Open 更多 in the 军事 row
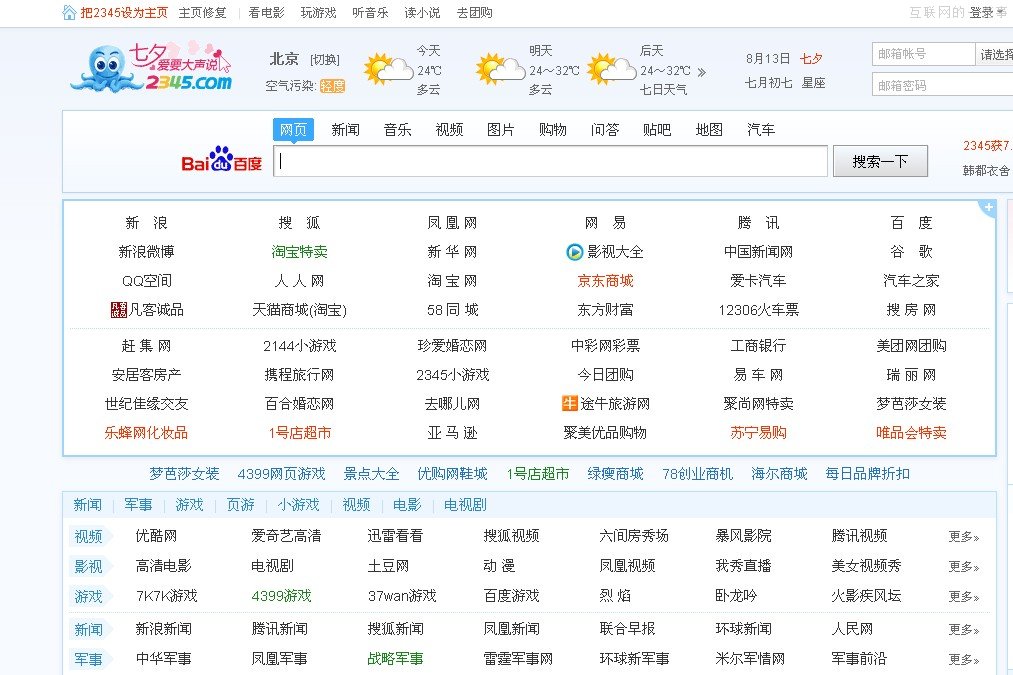The image size is (1013, 675). (x=963, y=659)
